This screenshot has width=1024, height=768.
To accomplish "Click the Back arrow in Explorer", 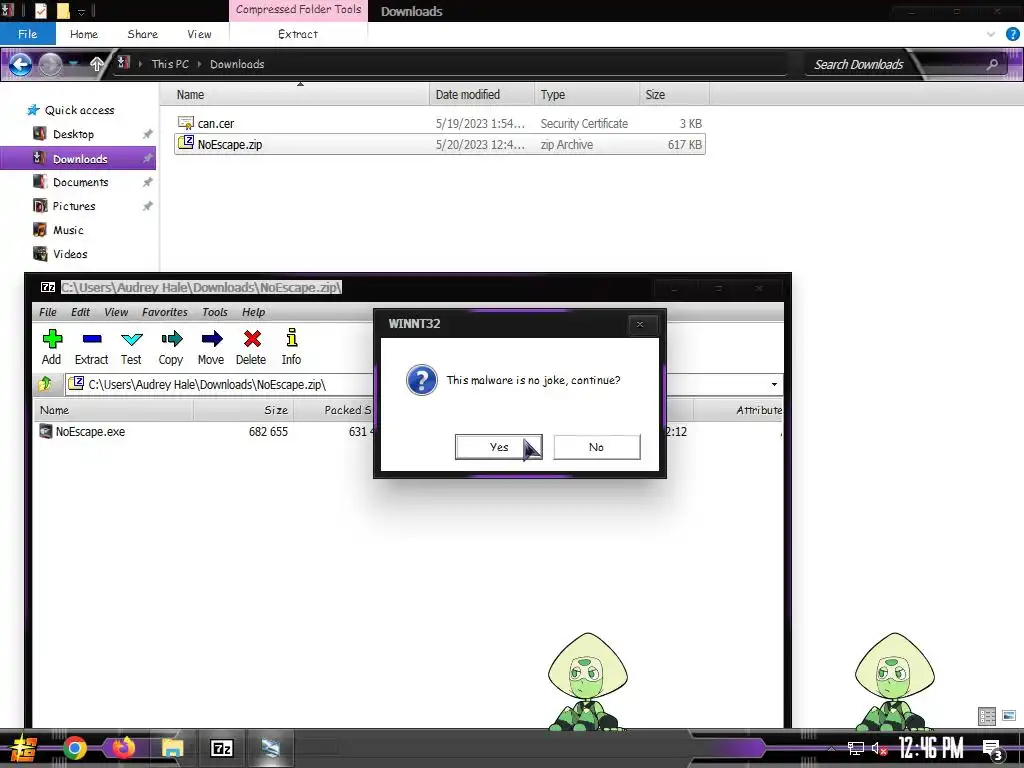I will point(20,64).
